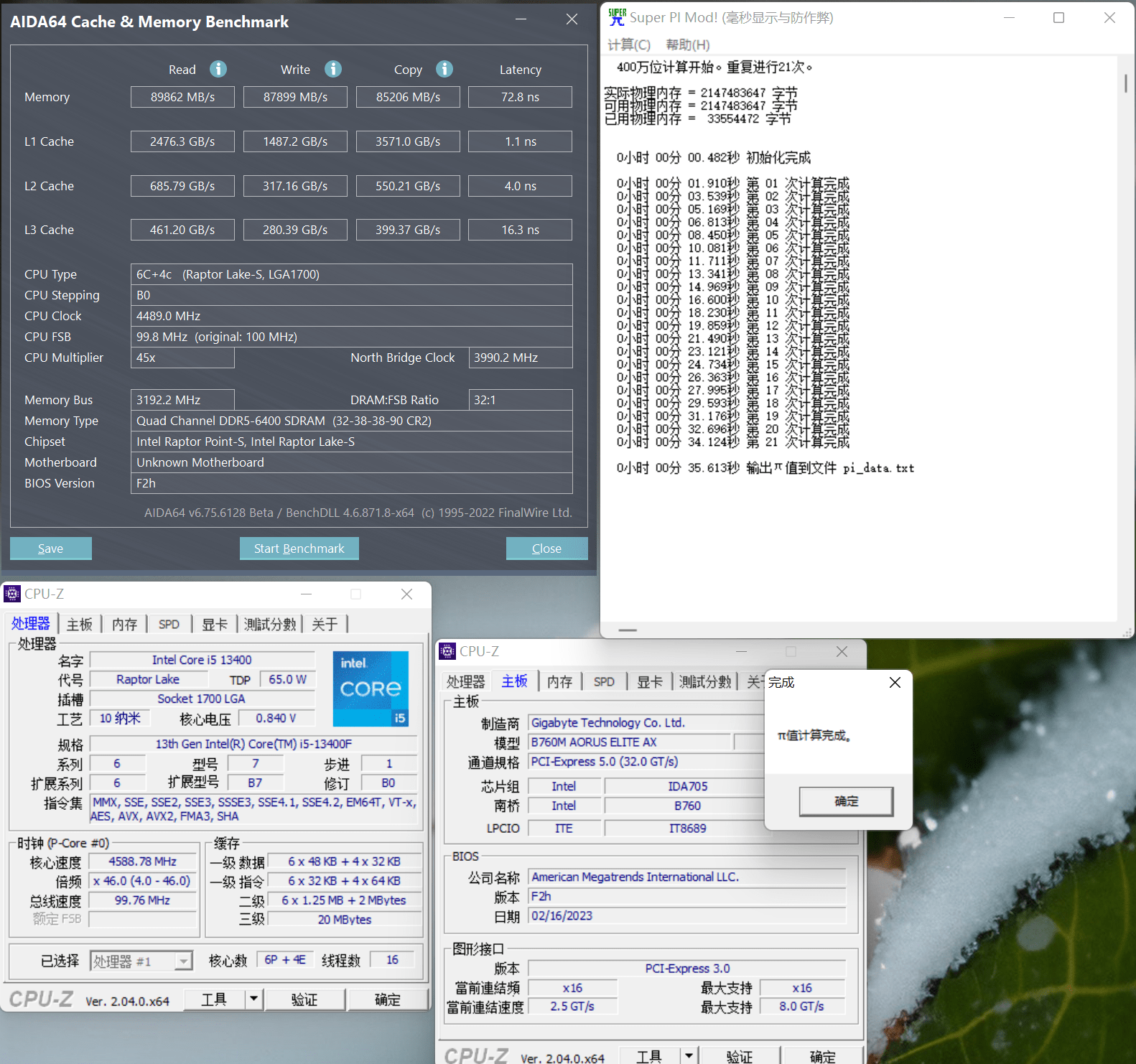Click 确定 in the 完成 dialog
The width and height of the screenshot is (1136, 1064).
846,801
